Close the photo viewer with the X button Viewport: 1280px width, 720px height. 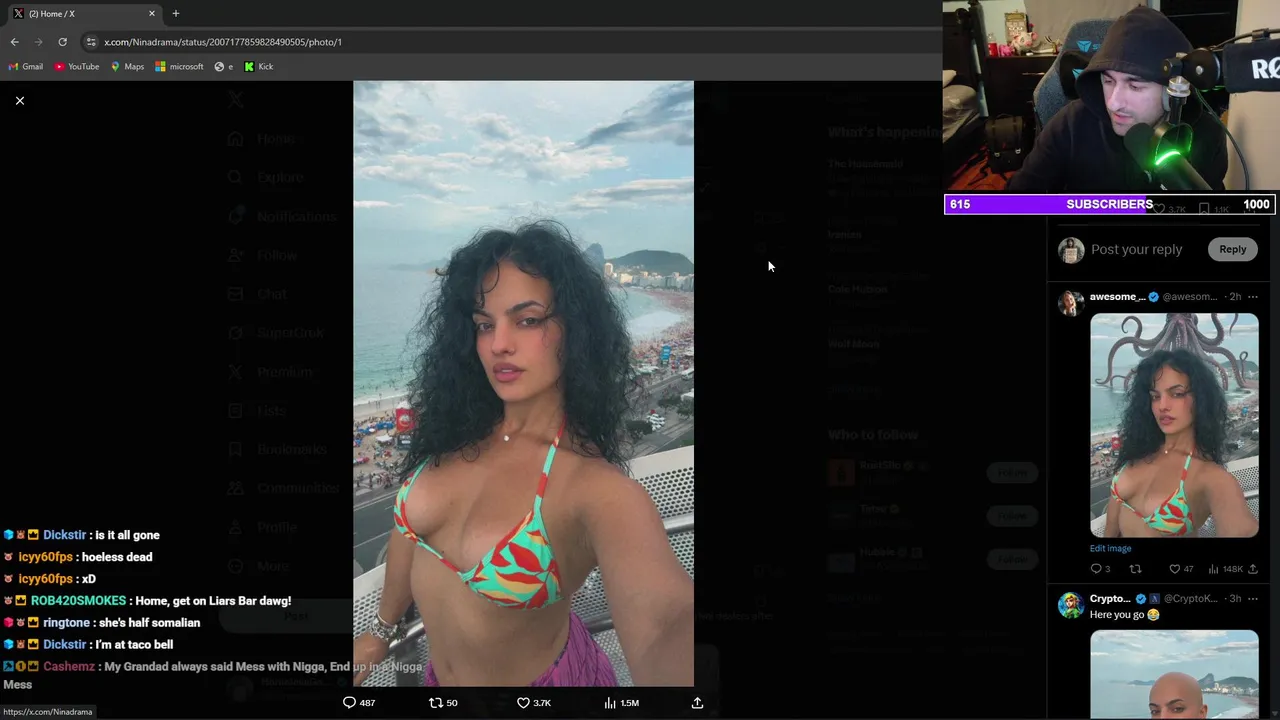[19, 101]
